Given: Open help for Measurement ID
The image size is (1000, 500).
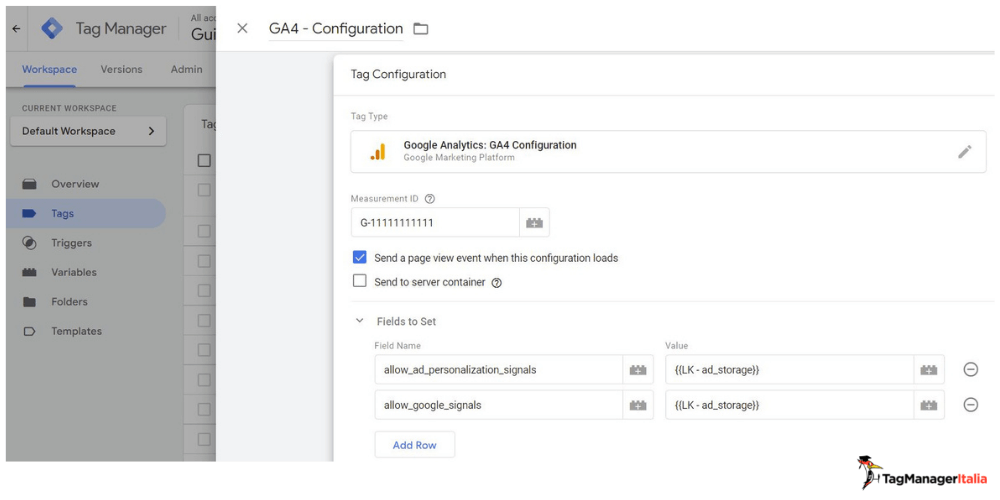Looking at the screenshot, I should coord(430,199).
